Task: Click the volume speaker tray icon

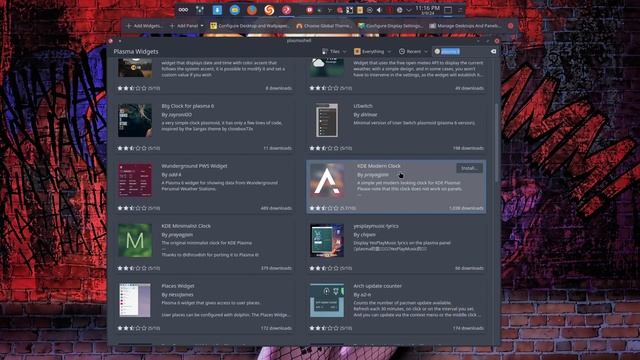Action: 379,10
